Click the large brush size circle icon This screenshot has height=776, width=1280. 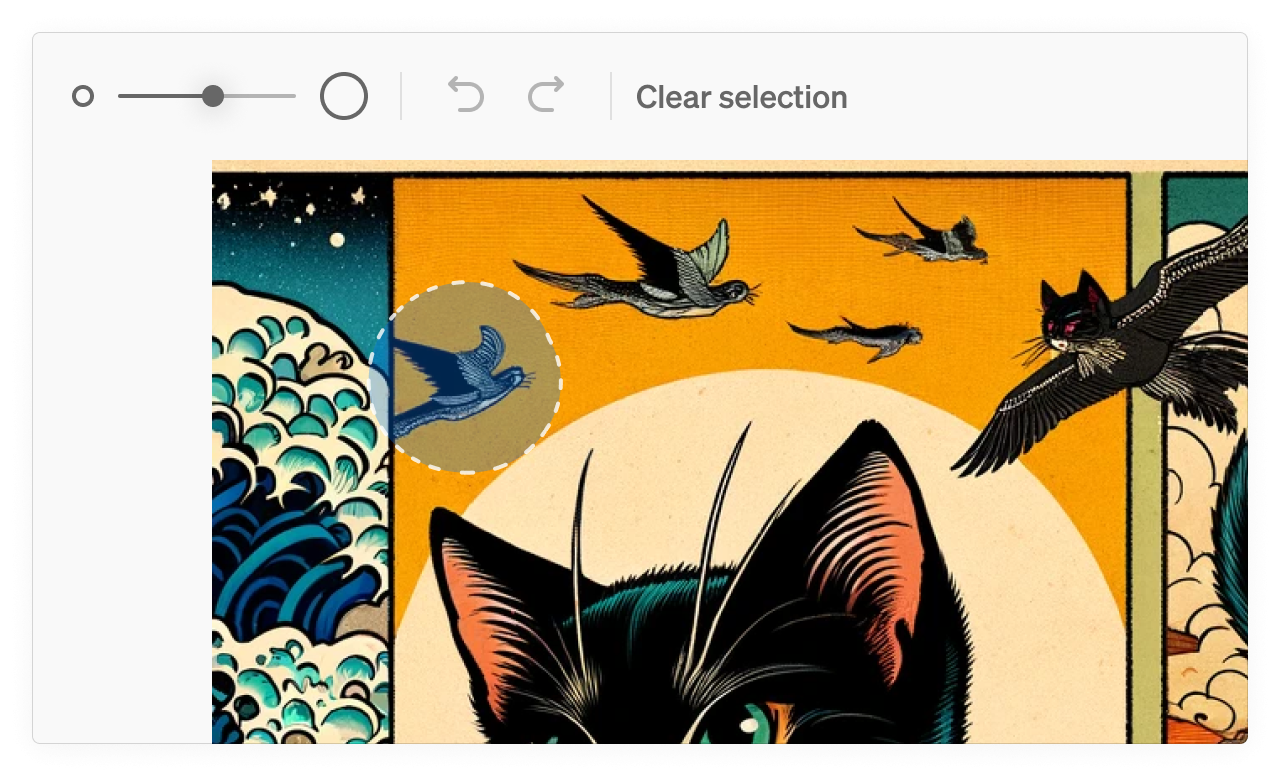coord(344,96)
